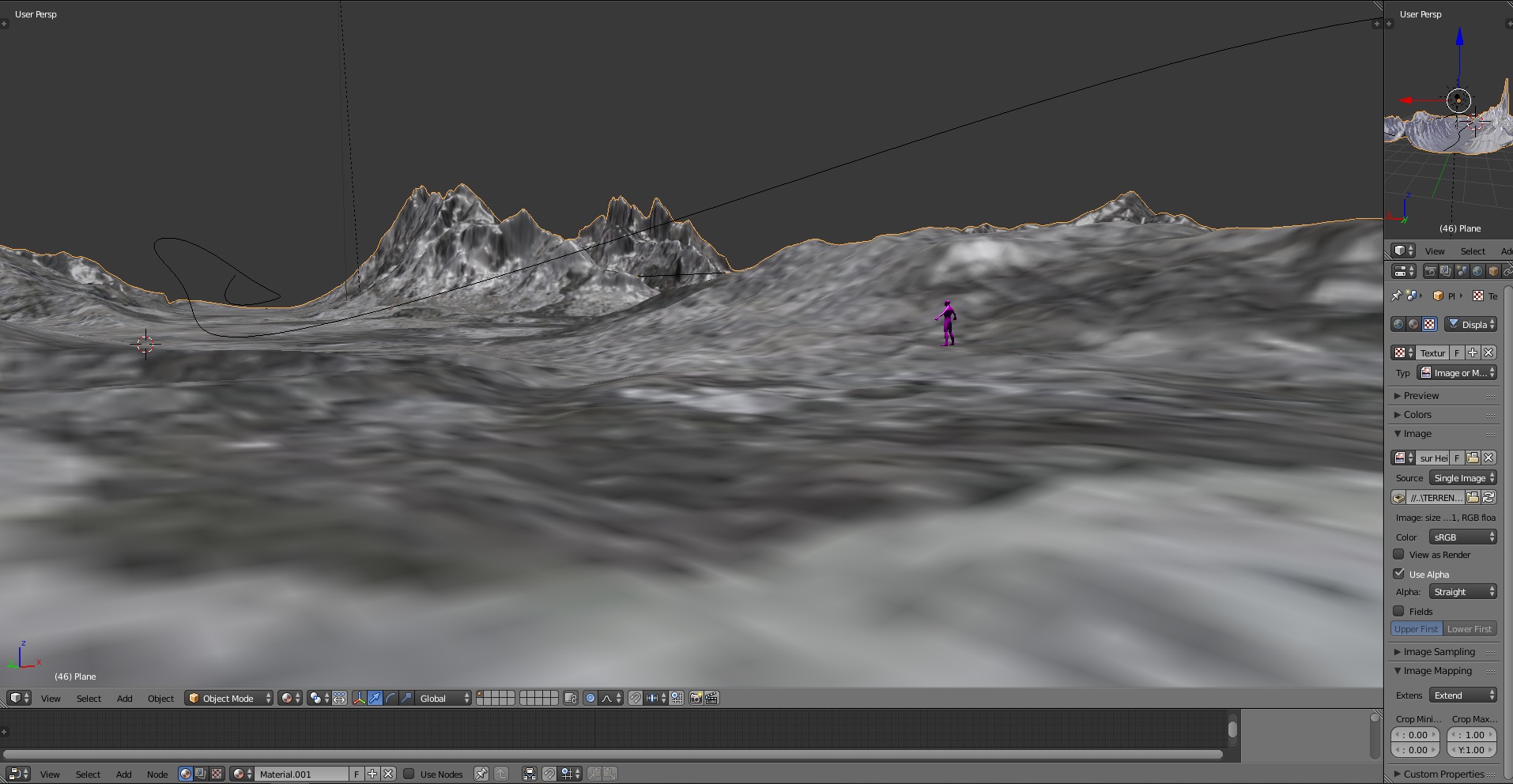Screen dimensions: 1513x784
Task: Enable the View as Render checkbox
Action: coord(1398,555)
